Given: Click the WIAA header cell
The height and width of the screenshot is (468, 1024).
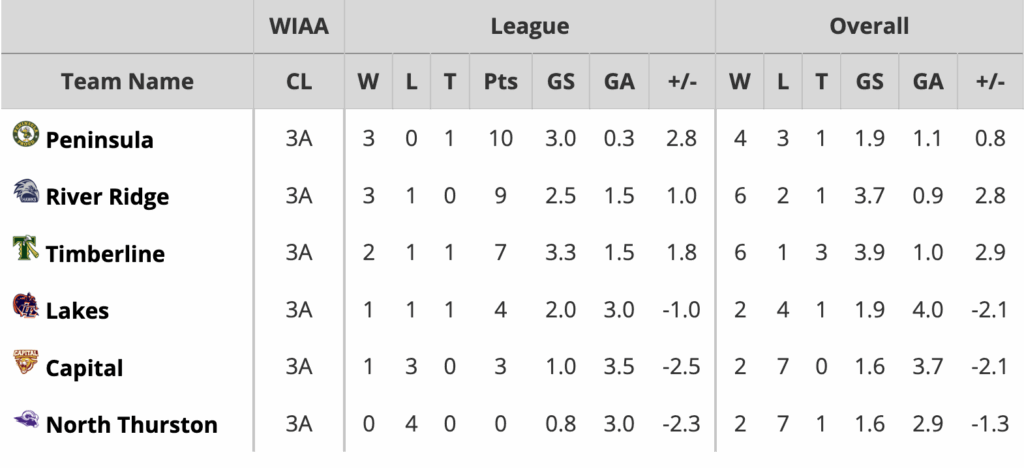Looking at the screenshot, I should tap(299, 27).
